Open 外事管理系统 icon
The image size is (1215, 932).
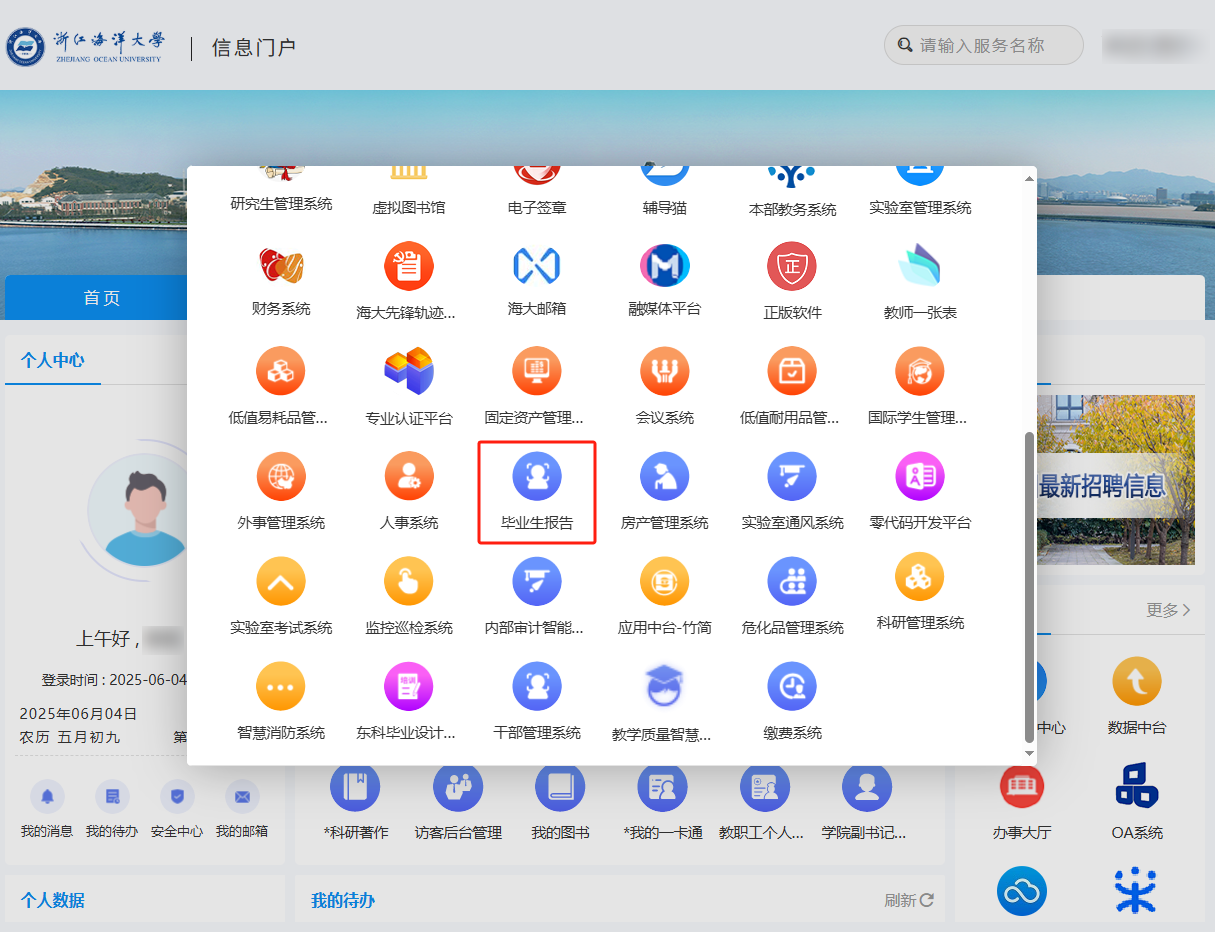(281, 477)
